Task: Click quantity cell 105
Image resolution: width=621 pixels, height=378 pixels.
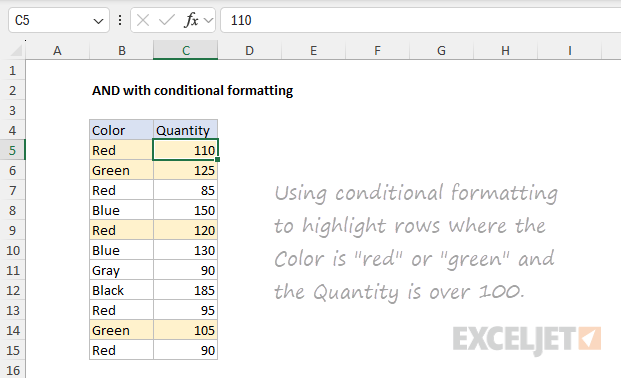Action: click(185, 330)
